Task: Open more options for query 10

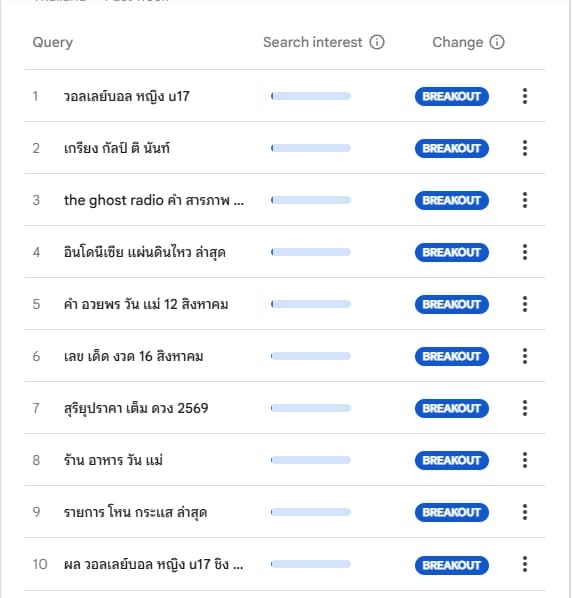Action: tap(525, 564)
